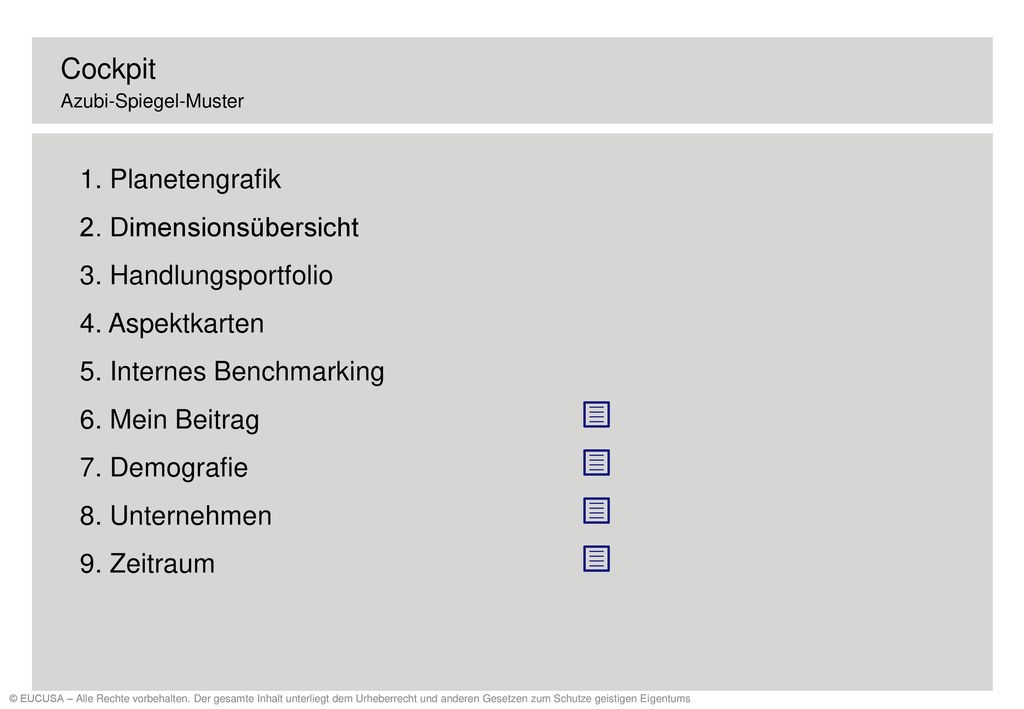
Task: Open the list icon beside Demografie
Action: 596,463
